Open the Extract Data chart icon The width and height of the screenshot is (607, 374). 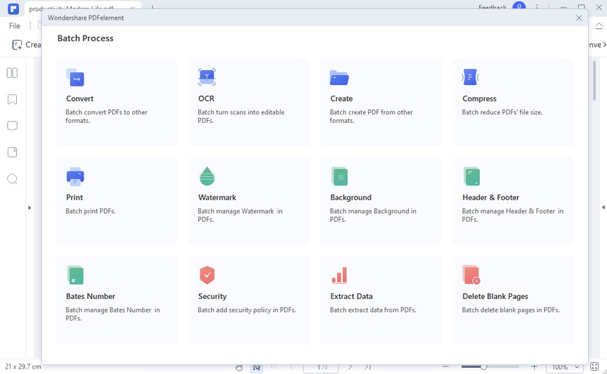point(340,275)
